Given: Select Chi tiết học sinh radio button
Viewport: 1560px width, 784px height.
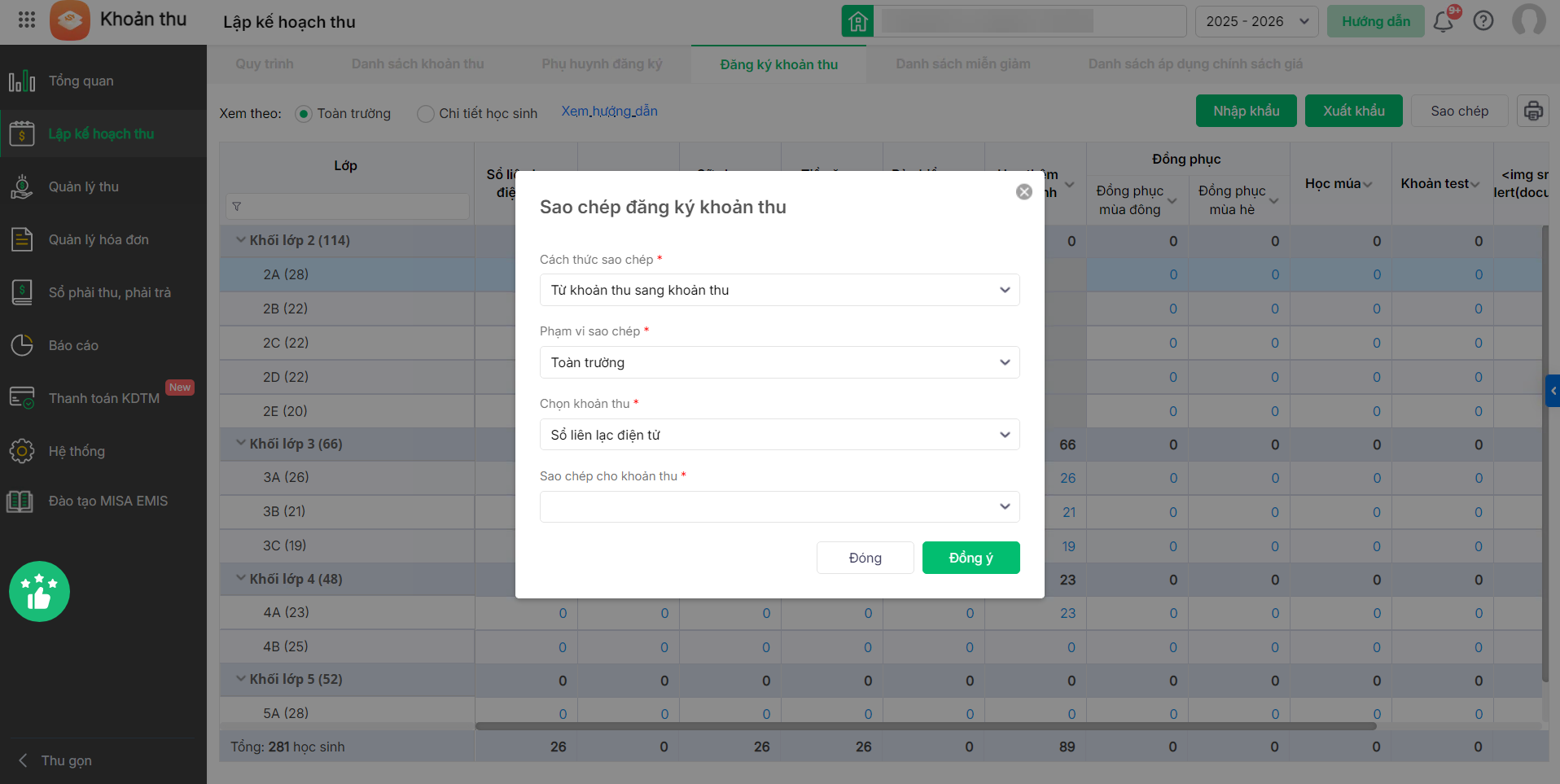Looking at the screenshot, I should (x=426, y=114).
